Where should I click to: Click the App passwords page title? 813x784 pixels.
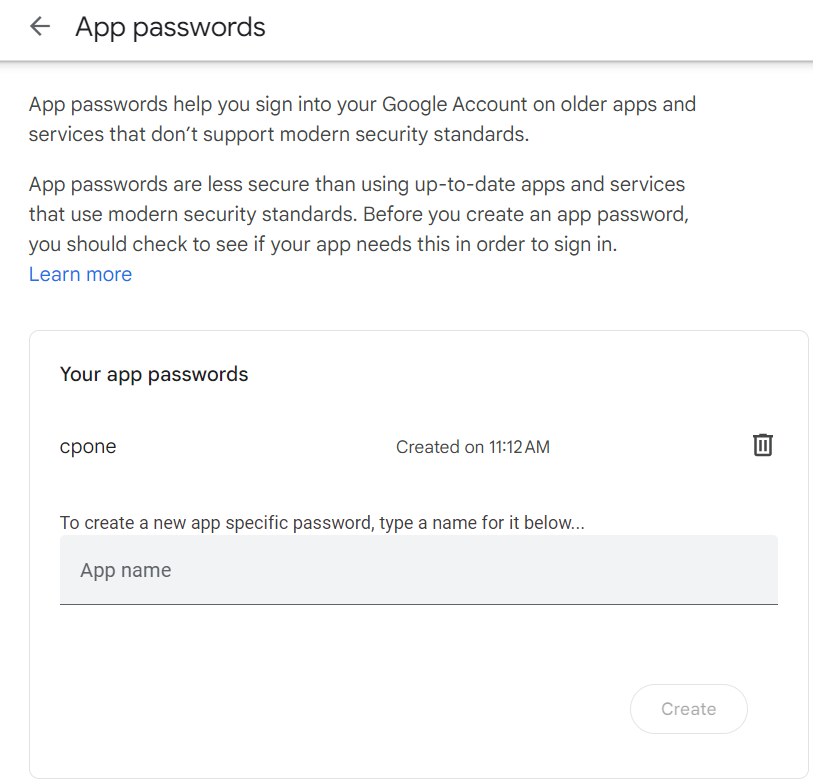click(x=170, y=27)
